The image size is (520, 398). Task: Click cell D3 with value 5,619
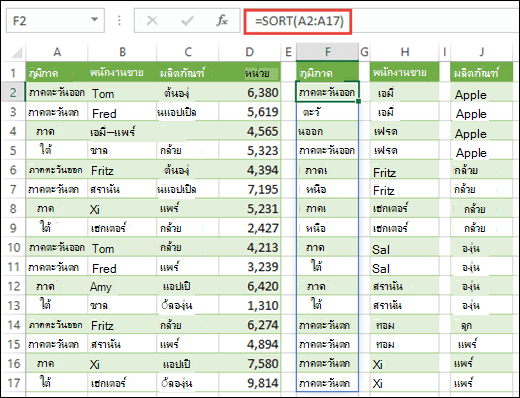point(249,112)
